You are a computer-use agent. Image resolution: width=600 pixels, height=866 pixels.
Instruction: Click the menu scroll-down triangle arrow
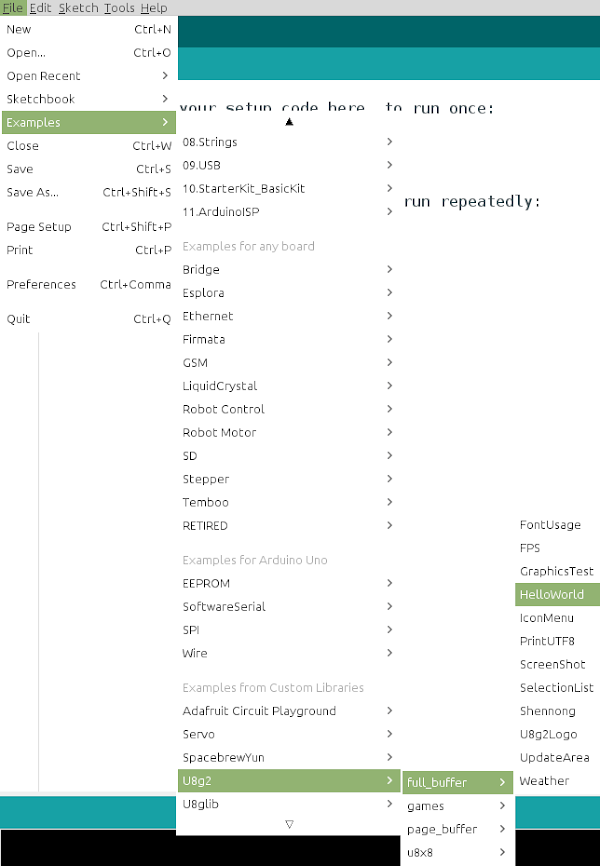pyautogui.click(x=289, y=824)
